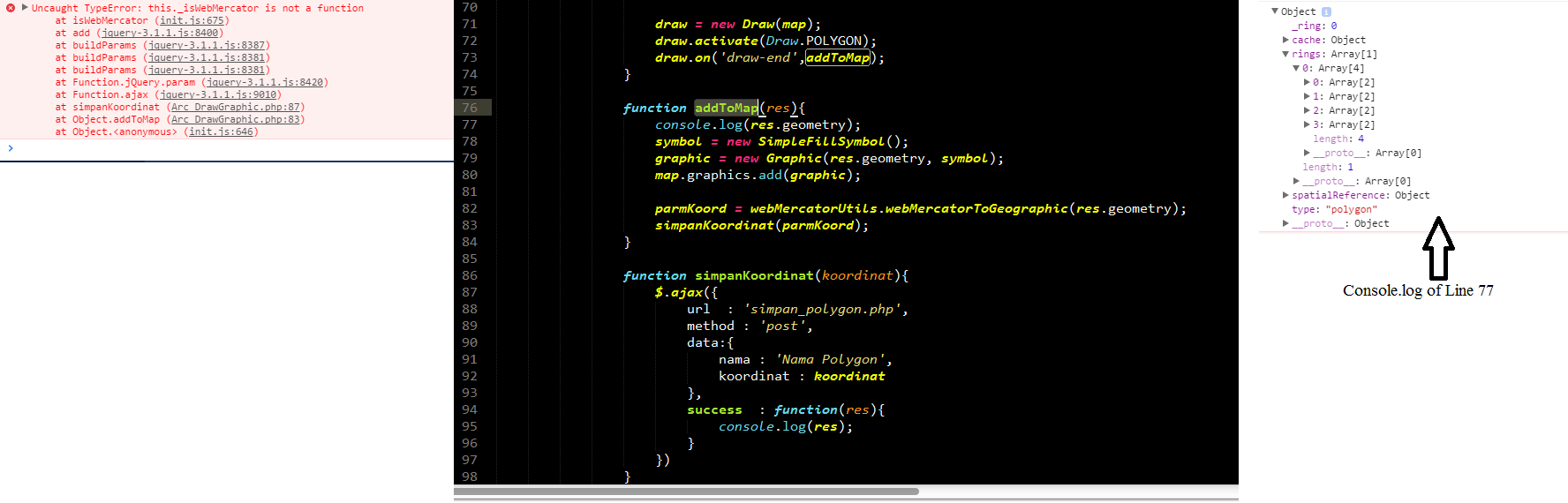Expand __proto__: Array[0] beneath length: 4

[1307, 153]
